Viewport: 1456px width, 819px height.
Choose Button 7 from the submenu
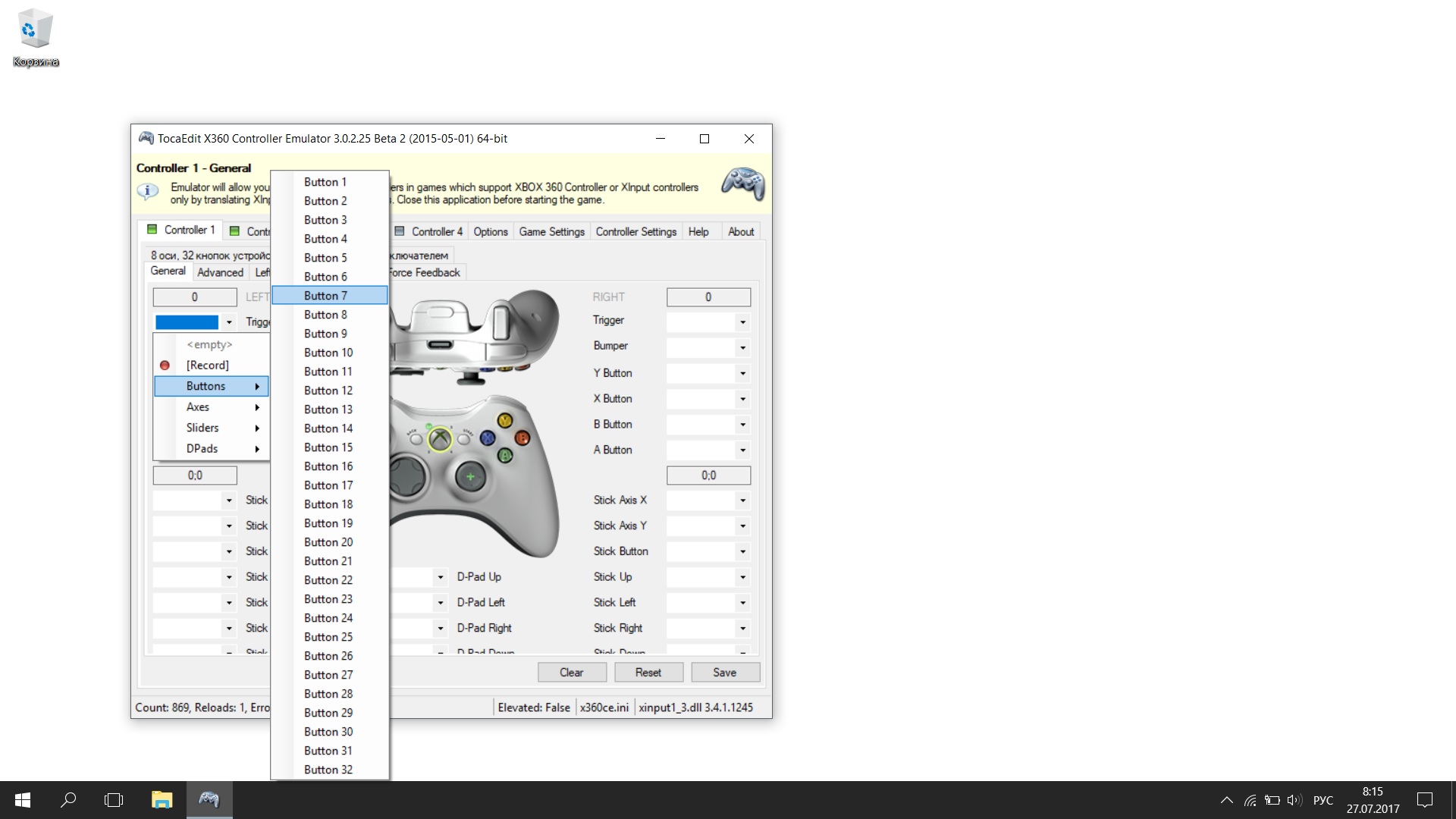326,296
